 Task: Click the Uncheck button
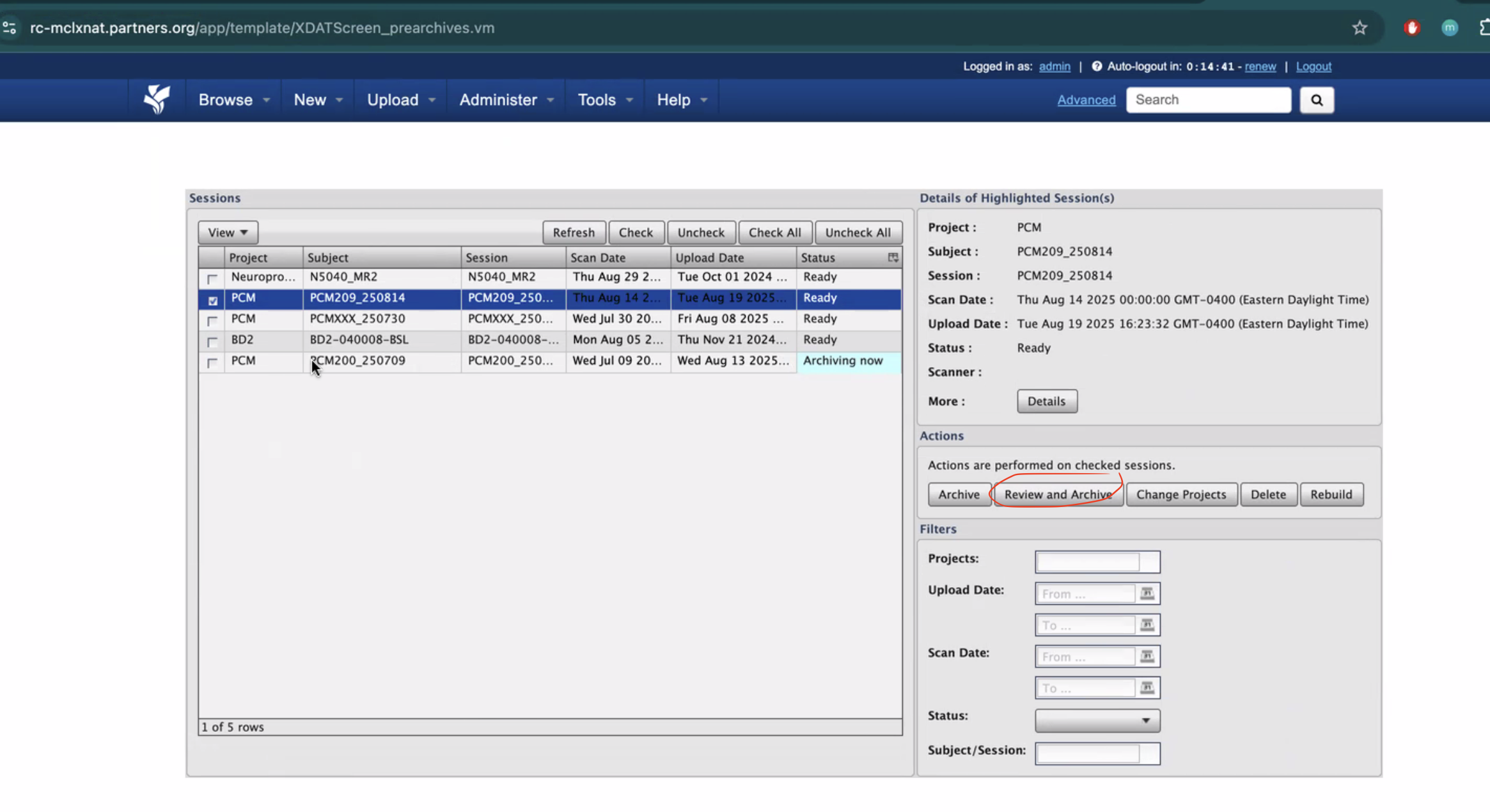click(701, 232)
